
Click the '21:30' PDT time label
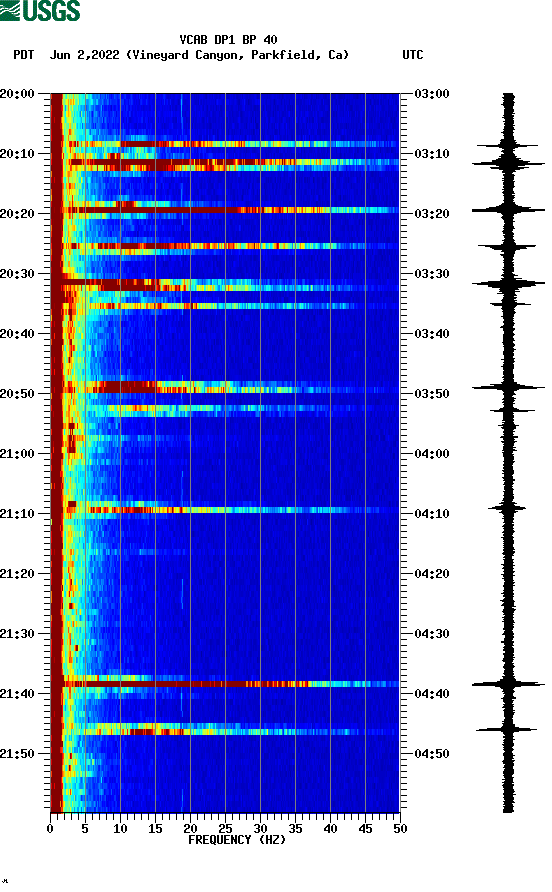[17, 634]
